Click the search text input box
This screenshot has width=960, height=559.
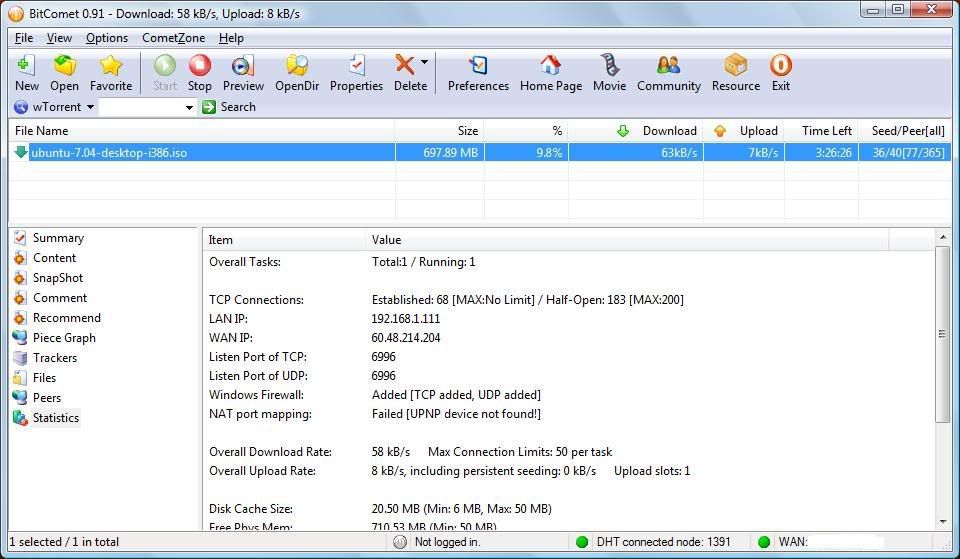141,107
